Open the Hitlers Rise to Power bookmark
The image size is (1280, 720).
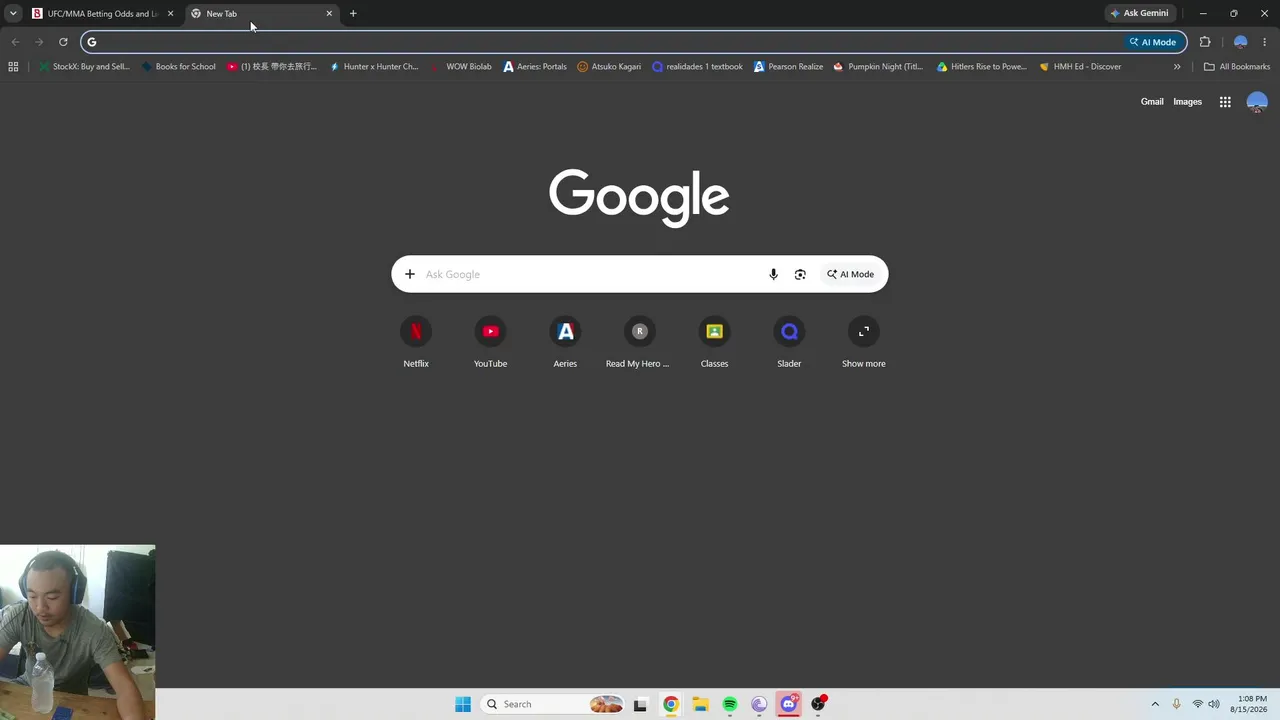pos(982,67)
